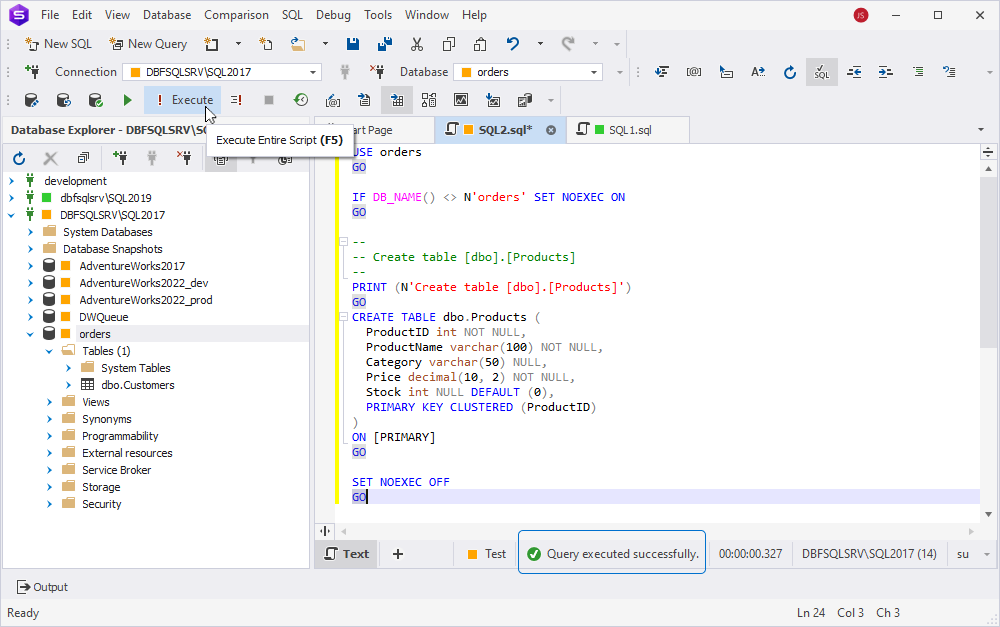This screenshot has width=1000, height=627.
Task: Click the blue Refresh arrow in SQL toolbar
Action: [790, 72]
